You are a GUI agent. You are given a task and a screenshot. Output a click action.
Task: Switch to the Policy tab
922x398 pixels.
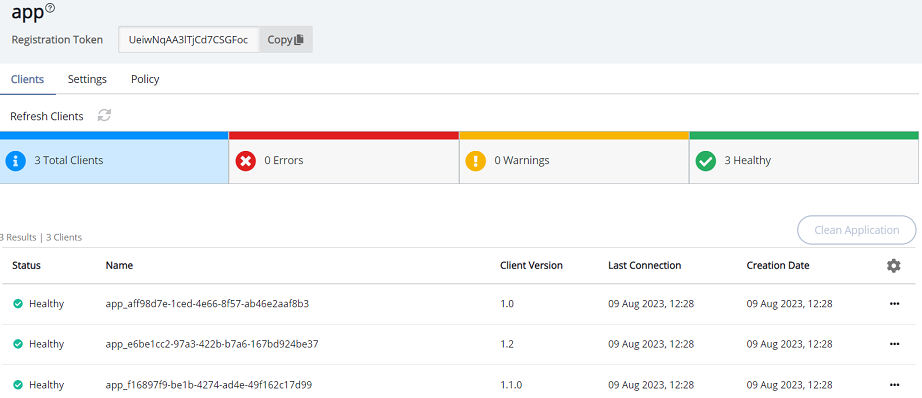click(x=145, y=79)
